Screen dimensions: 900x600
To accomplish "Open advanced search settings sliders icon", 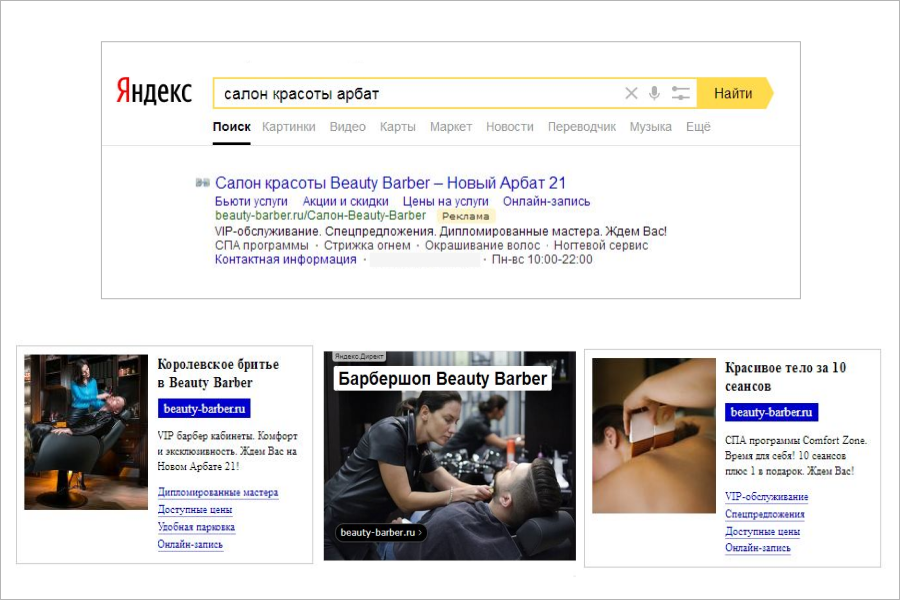I will tap(680, 93).
